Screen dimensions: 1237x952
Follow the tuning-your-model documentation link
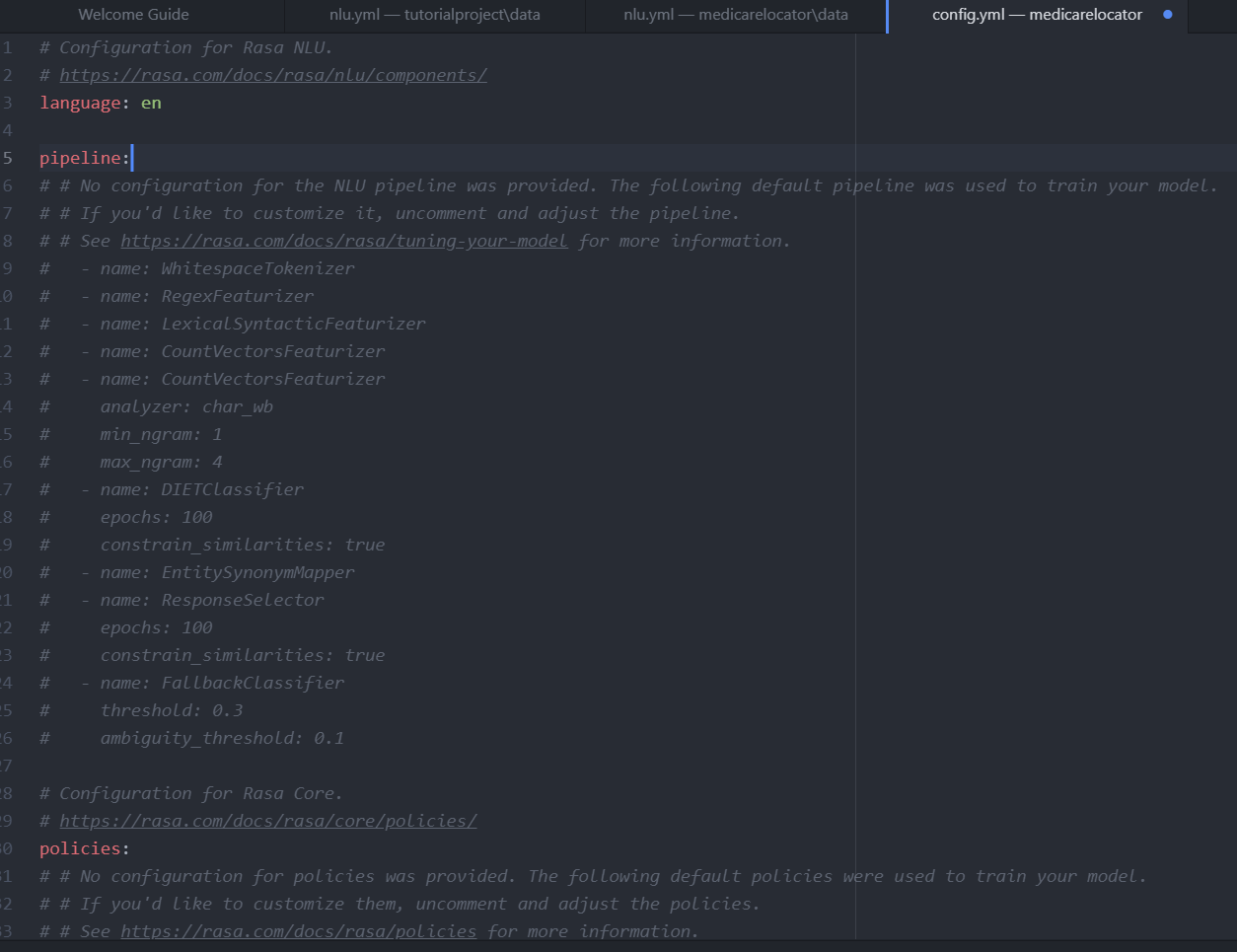[x=344, y=241]
